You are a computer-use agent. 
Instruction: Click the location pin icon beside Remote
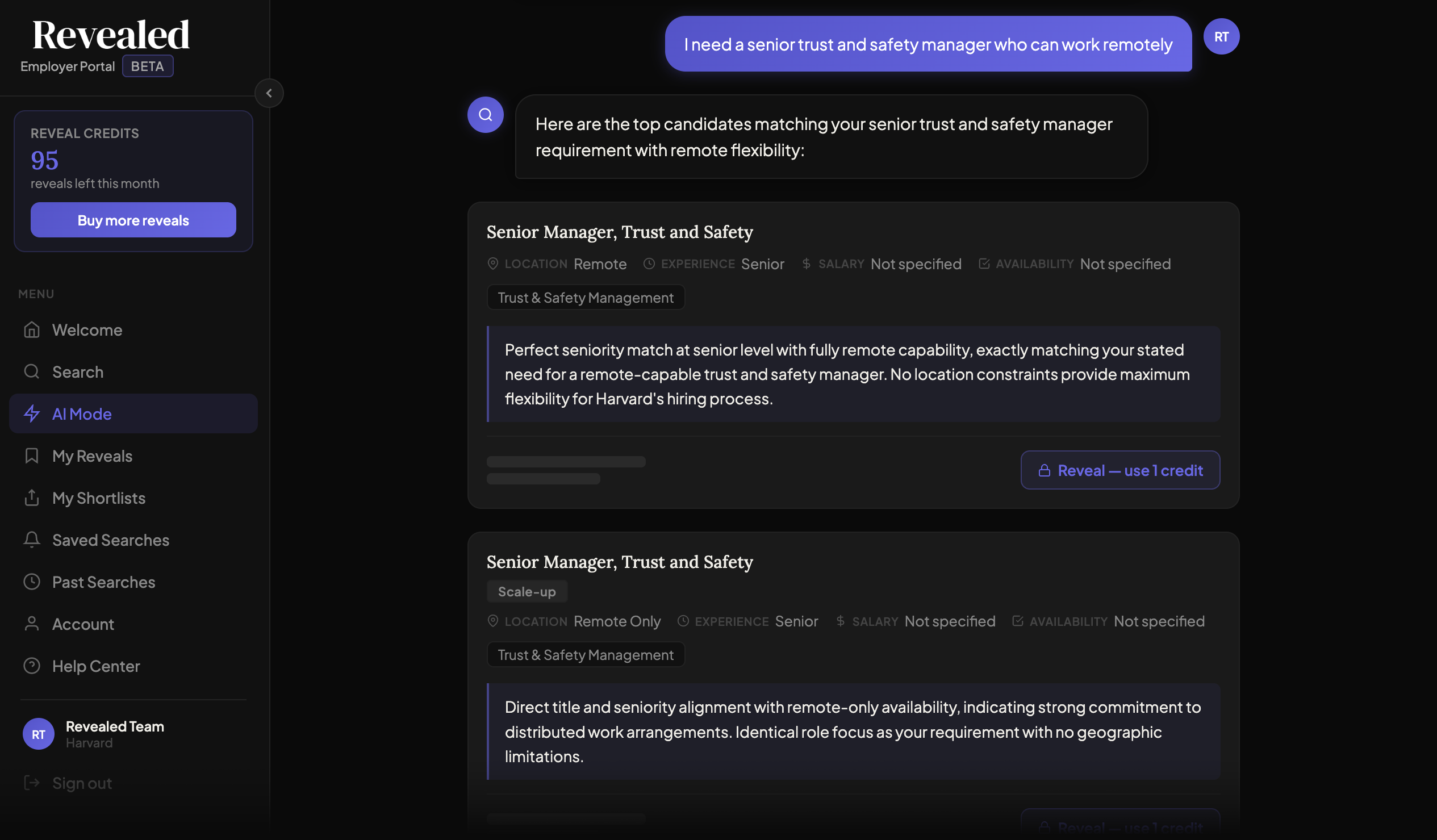(x=492, y=264)
